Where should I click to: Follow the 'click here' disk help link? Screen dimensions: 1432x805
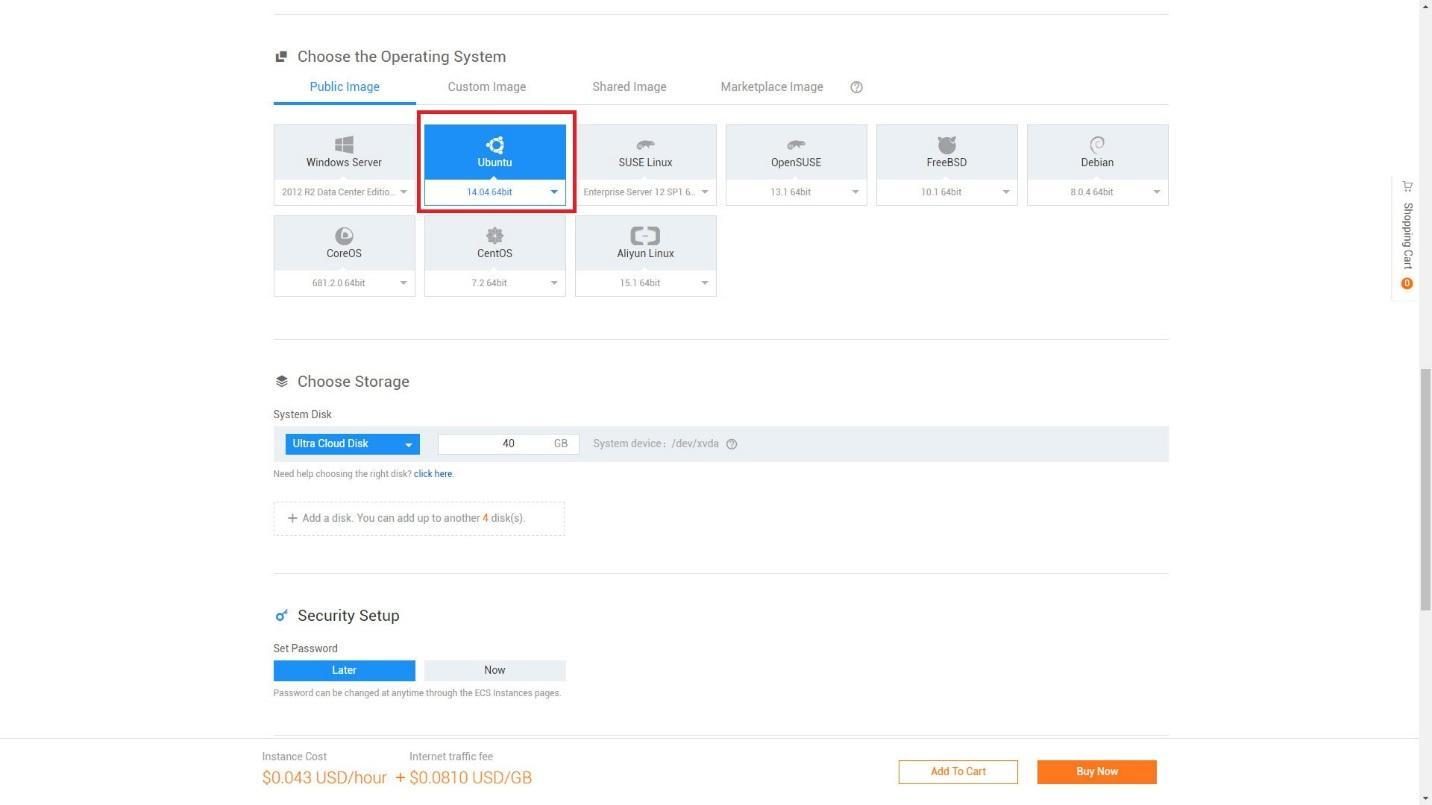[x=433, y=474]
